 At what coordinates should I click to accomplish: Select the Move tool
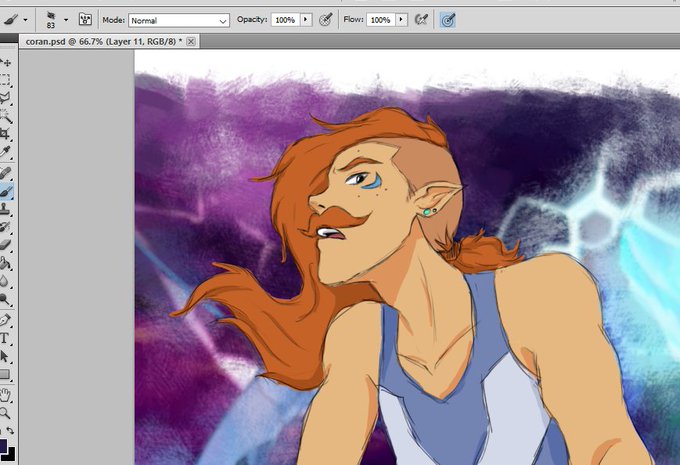pyautogui.click(x=6, y=62)
